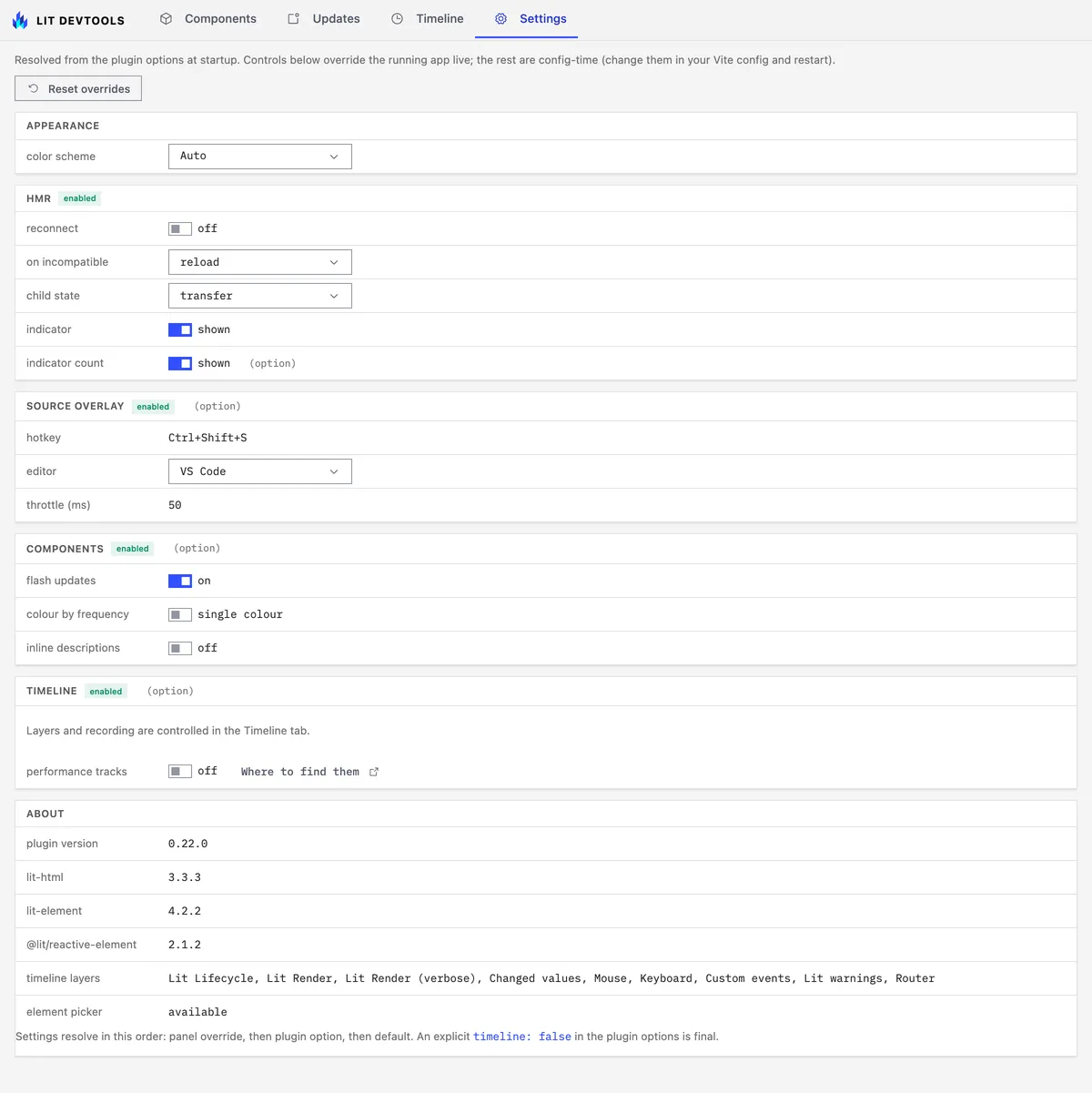Click the external link icon beside Where to find them
The height and width of the screenshot is (1093, 1092).
tap(374, 772)
